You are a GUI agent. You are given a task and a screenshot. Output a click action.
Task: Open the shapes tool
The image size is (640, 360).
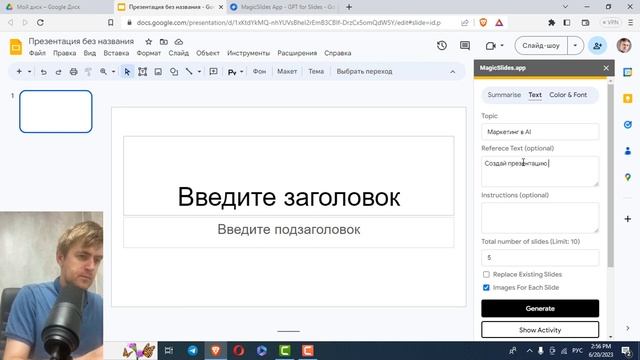point(174,72)
